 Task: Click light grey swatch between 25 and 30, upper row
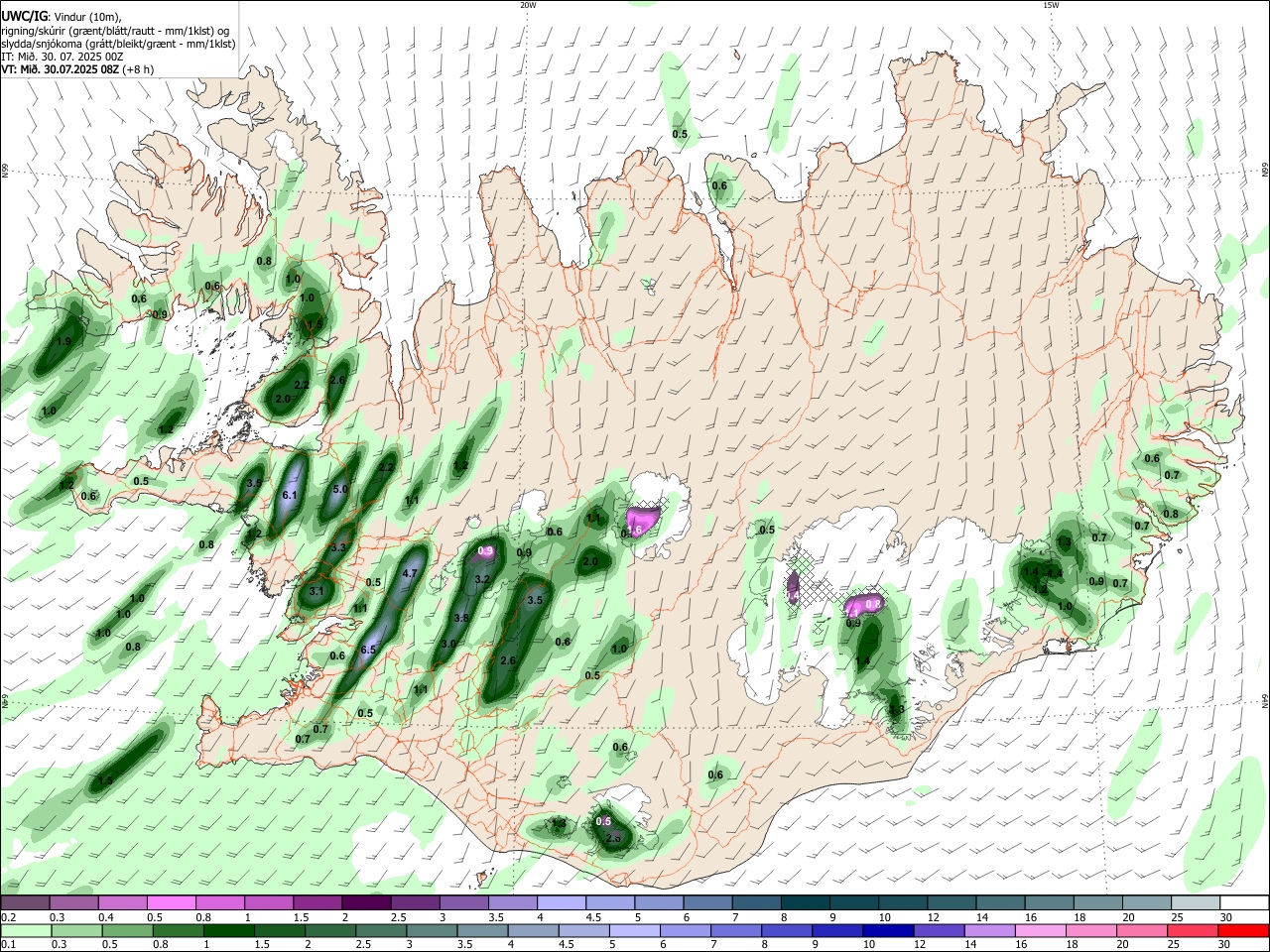click(x=1196, y=902)
